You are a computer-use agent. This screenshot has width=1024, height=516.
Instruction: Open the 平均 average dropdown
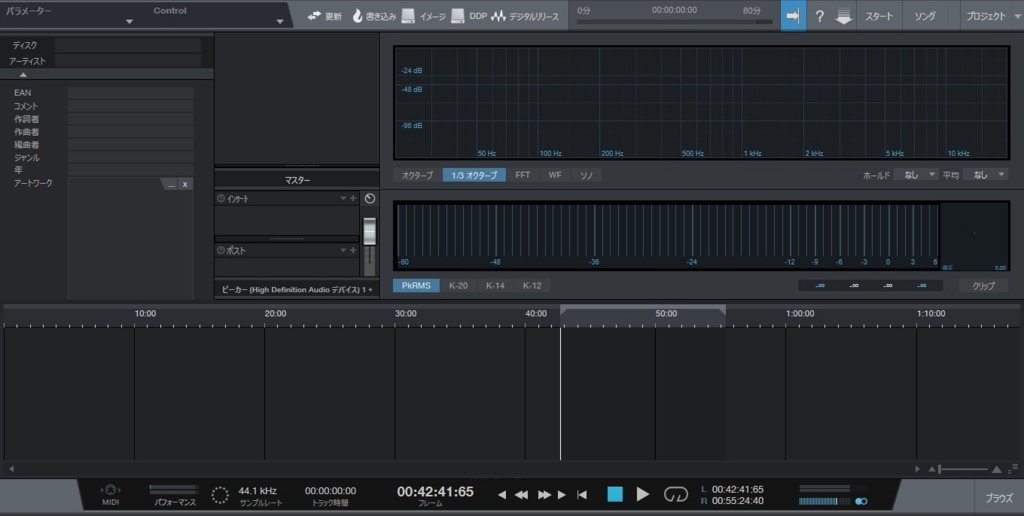(x=985, y=175)
